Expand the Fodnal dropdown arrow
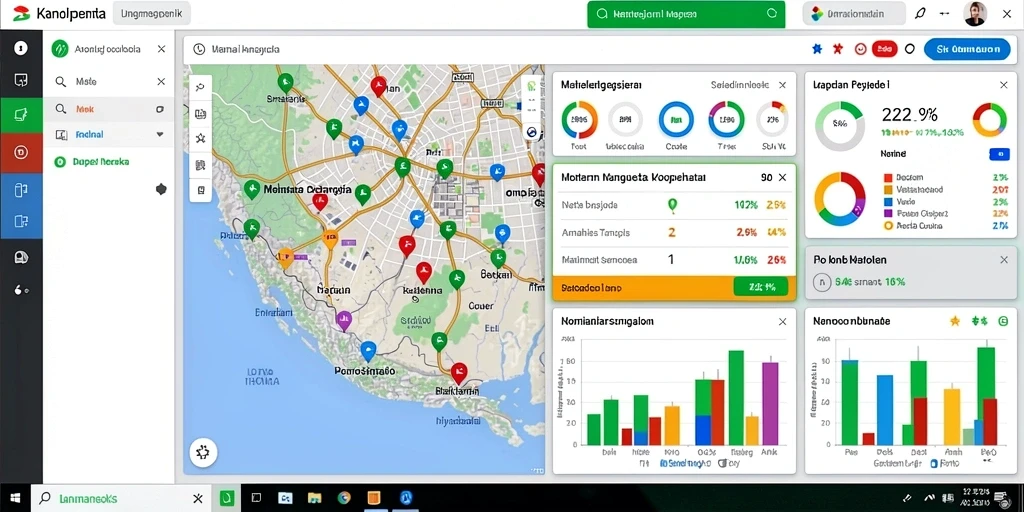1024x512 pixels. (x=159, y=134)
